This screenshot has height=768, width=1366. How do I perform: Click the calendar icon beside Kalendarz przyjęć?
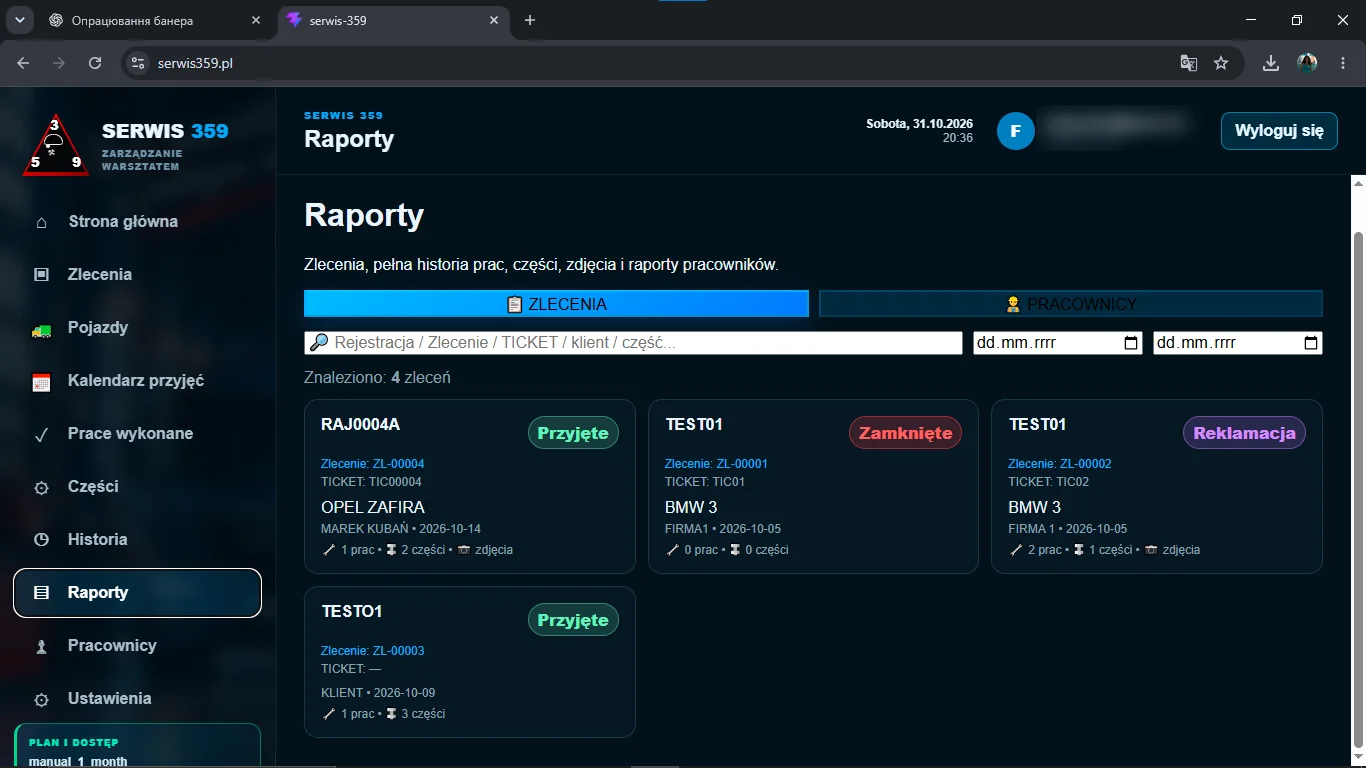(41, 382)
